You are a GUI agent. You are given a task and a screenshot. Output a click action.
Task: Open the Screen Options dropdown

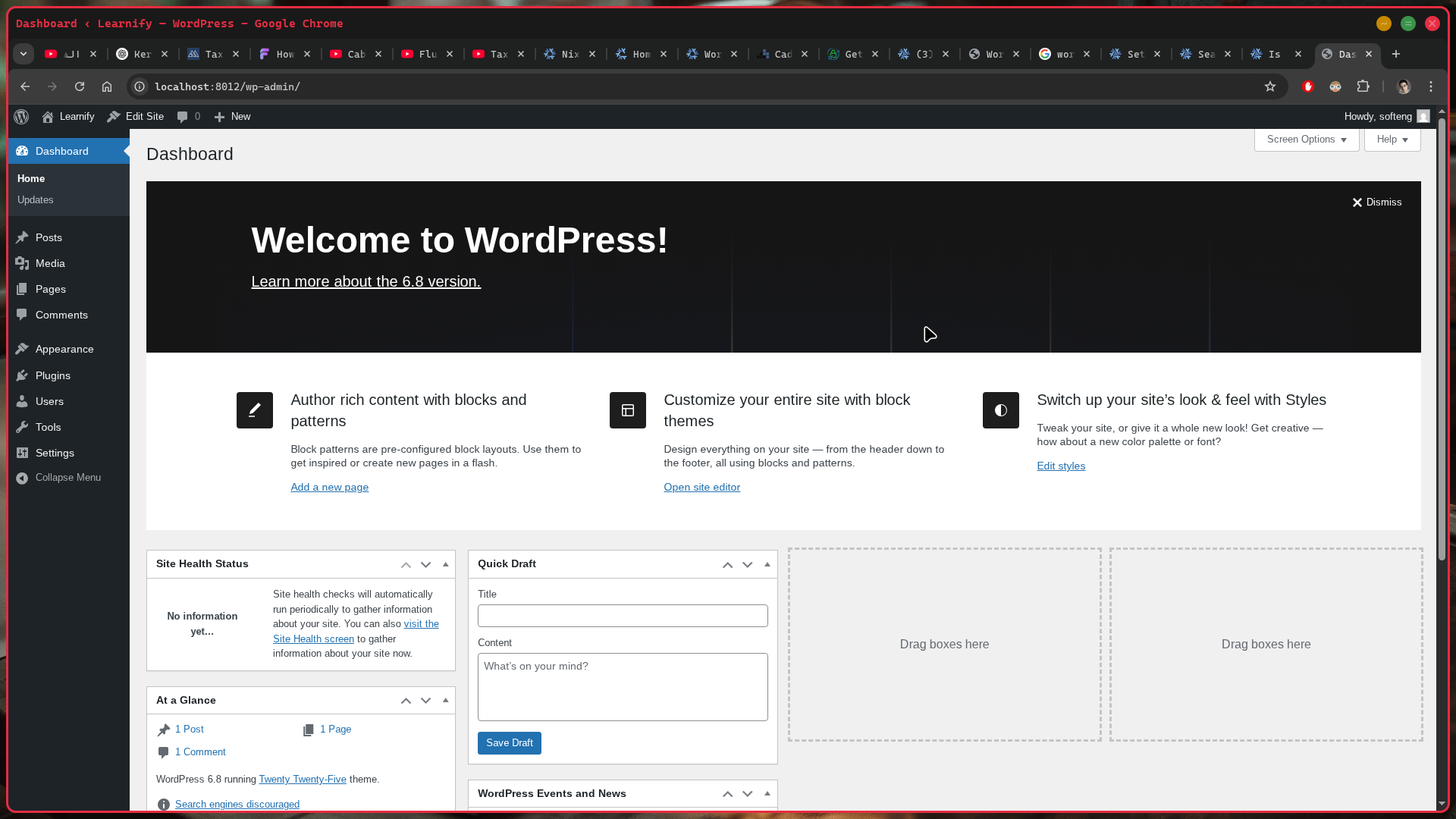click(x=1306, y=140)
